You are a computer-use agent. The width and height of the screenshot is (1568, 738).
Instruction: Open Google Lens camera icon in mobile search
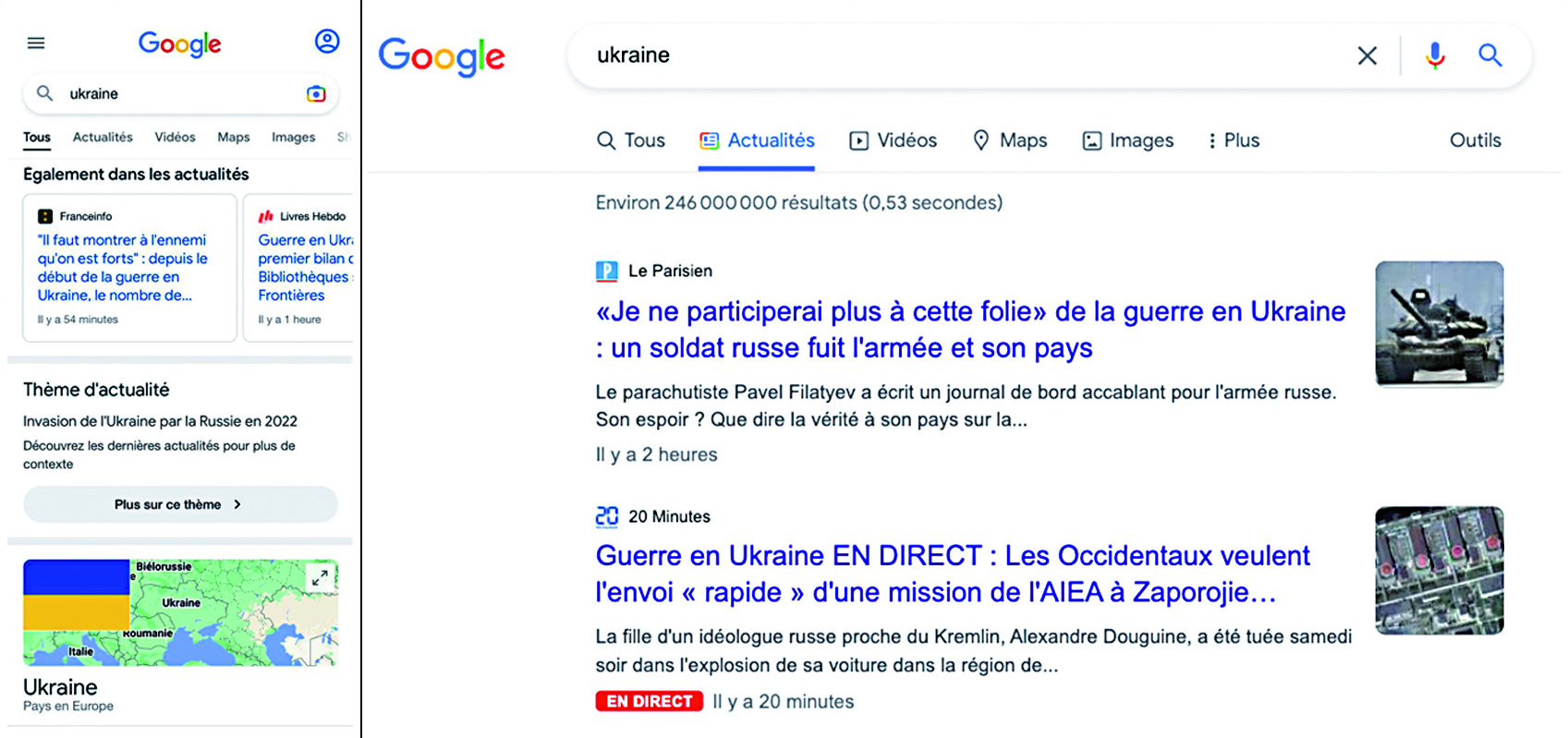pos(316,93)
